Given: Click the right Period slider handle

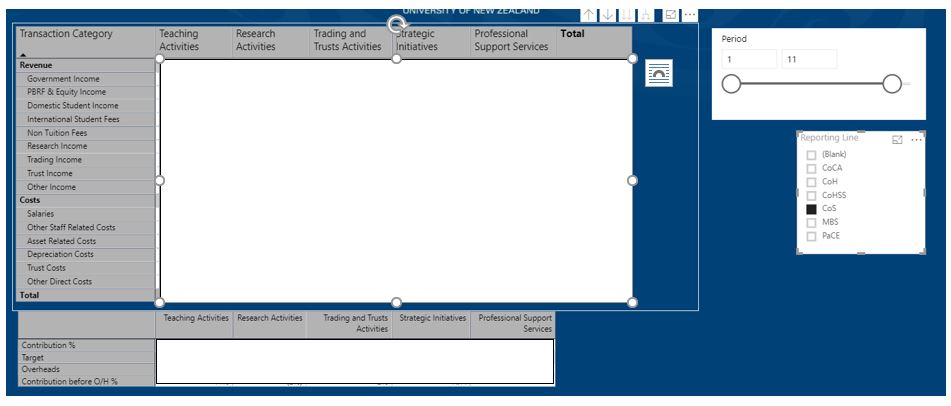Looking at the screenshot, I should [x=892, y=84].
